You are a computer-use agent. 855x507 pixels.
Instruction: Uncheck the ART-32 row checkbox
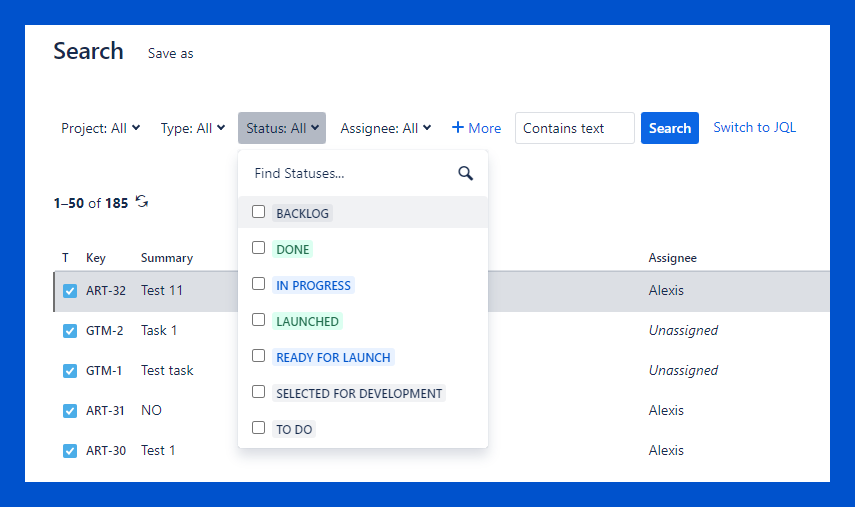[70, 291]
